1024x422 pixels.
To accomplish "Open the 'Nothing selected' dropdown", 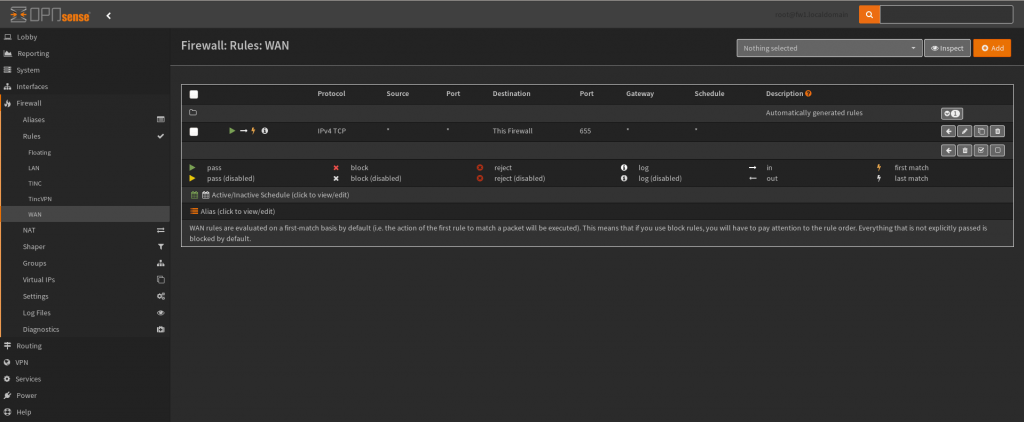I will [829, 48].
